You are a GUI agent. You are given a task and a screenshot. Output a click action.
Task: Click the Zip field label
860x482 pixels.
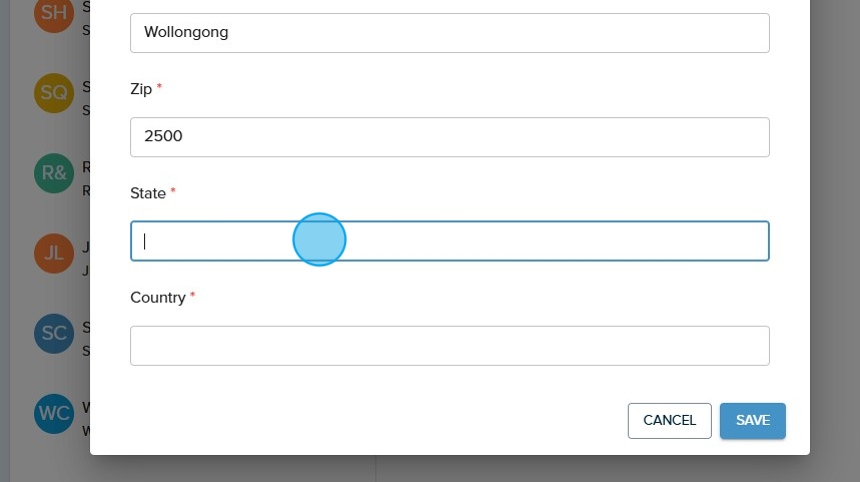[x=141, y=89]
